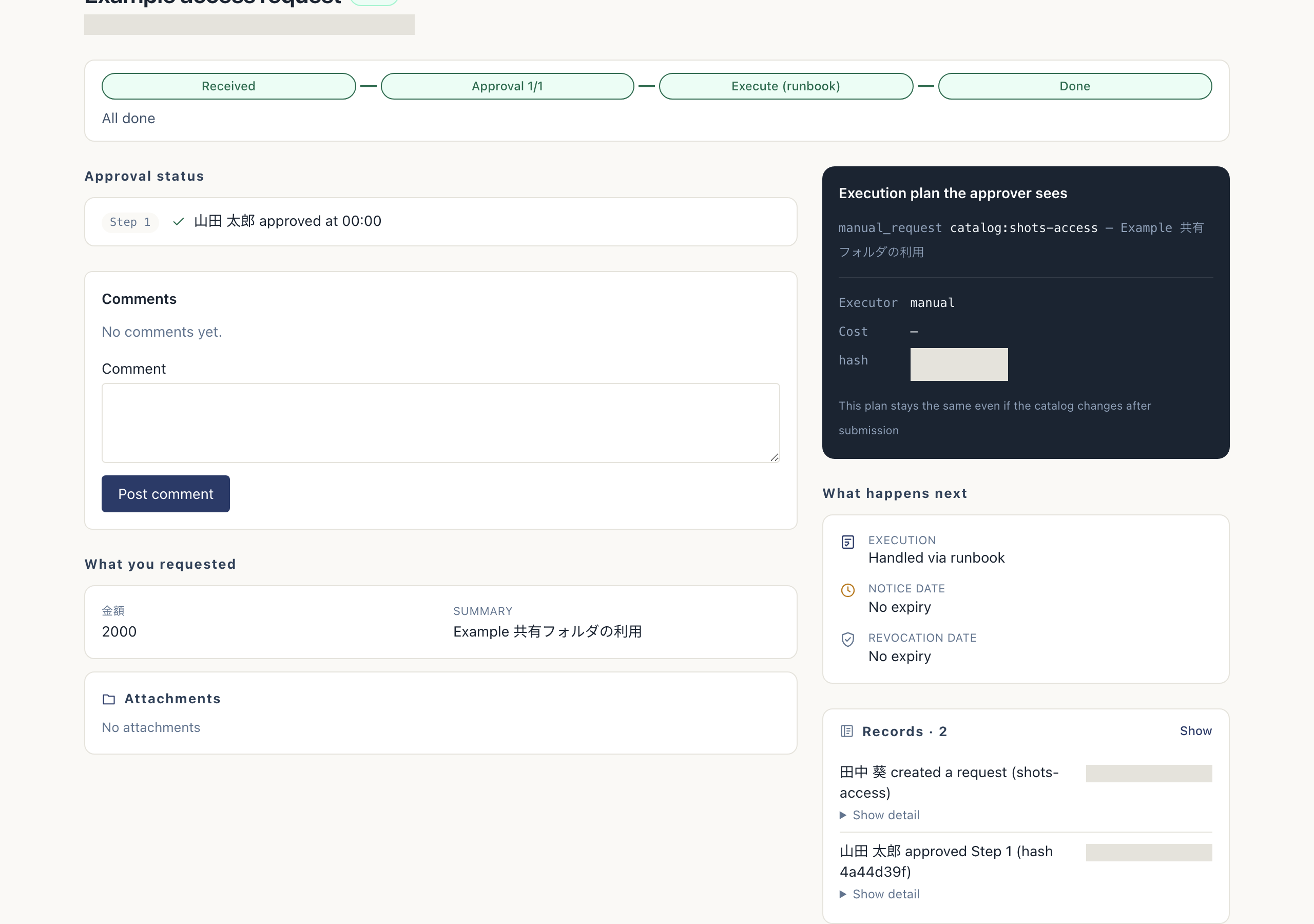Image resolution: width=1314 pixels, height=924 pixels.
Task: Click the plan stability note text
Action: (x=995, y=418)
